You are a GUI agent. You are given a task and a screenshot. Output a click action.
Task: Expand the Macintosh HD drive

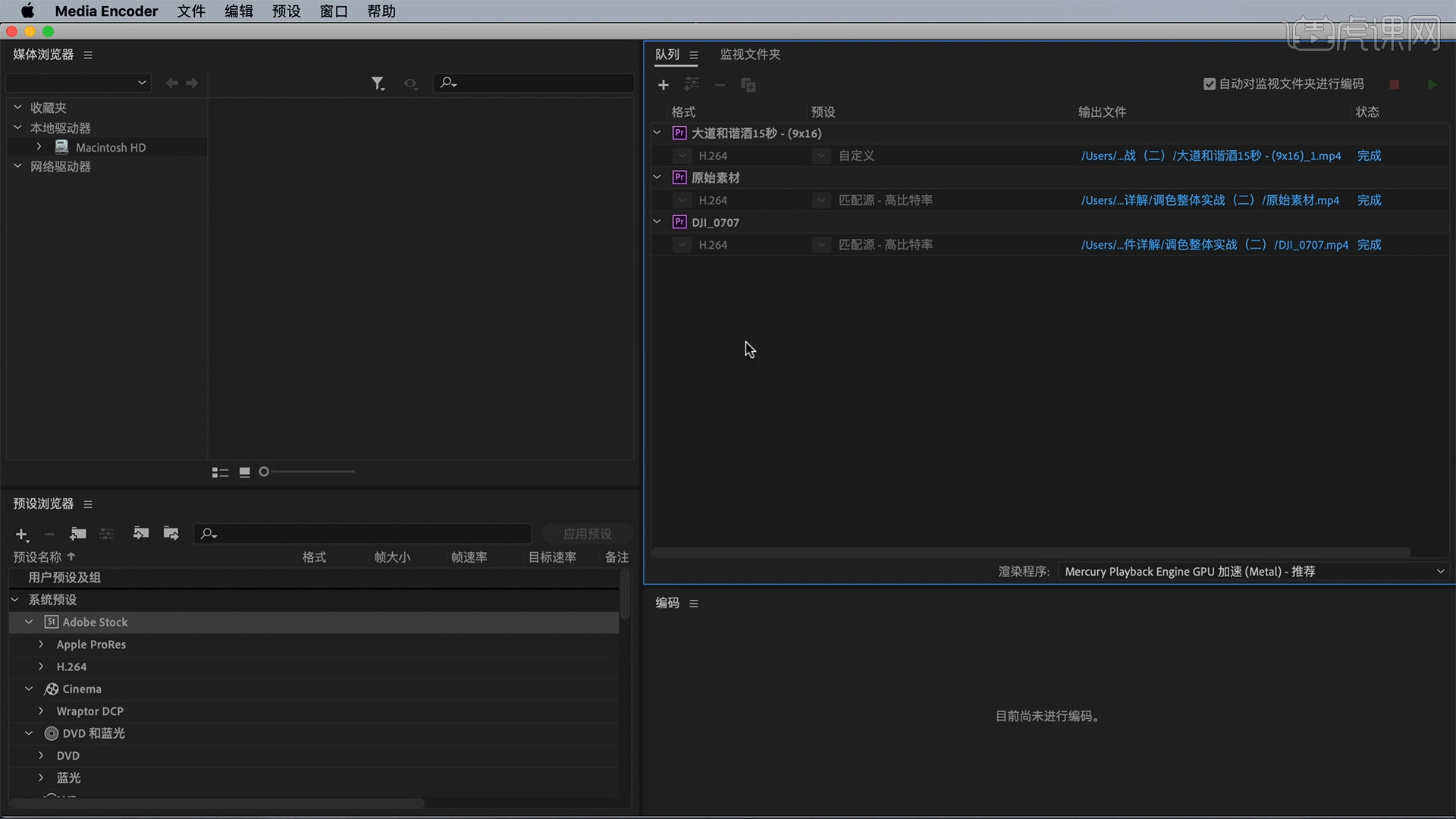[39, 147]
